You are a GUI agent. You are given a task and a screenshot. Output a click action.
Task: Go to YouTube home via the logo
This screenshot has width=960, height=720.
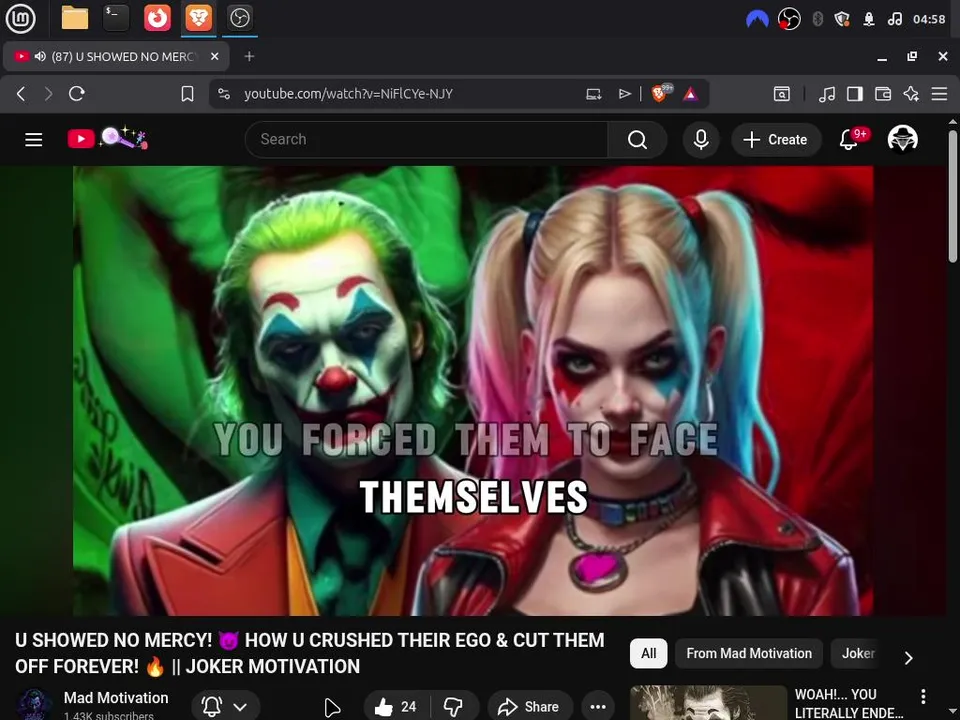tap(108, 138)
